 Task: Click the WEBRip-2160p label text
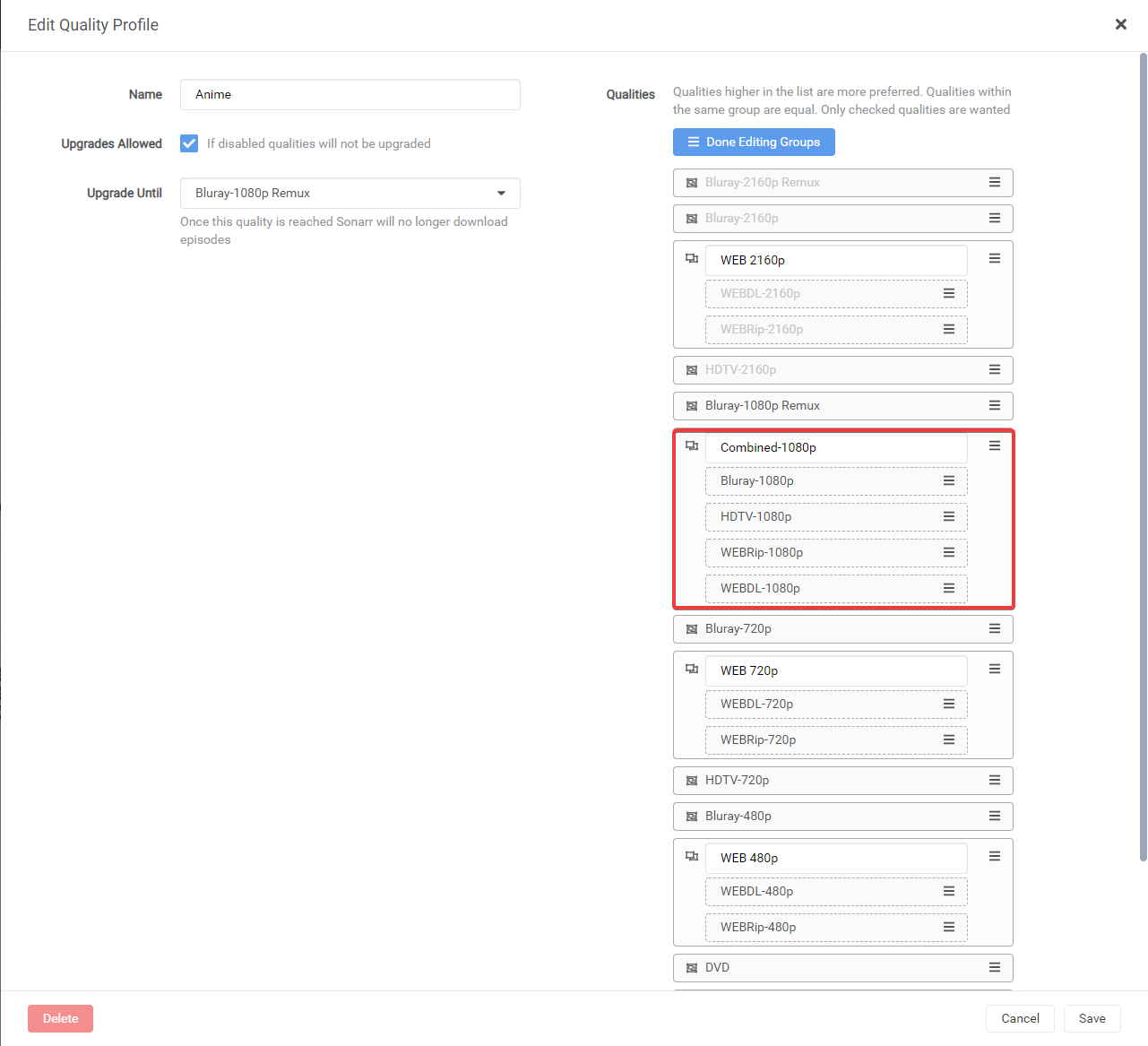(762, 330)
